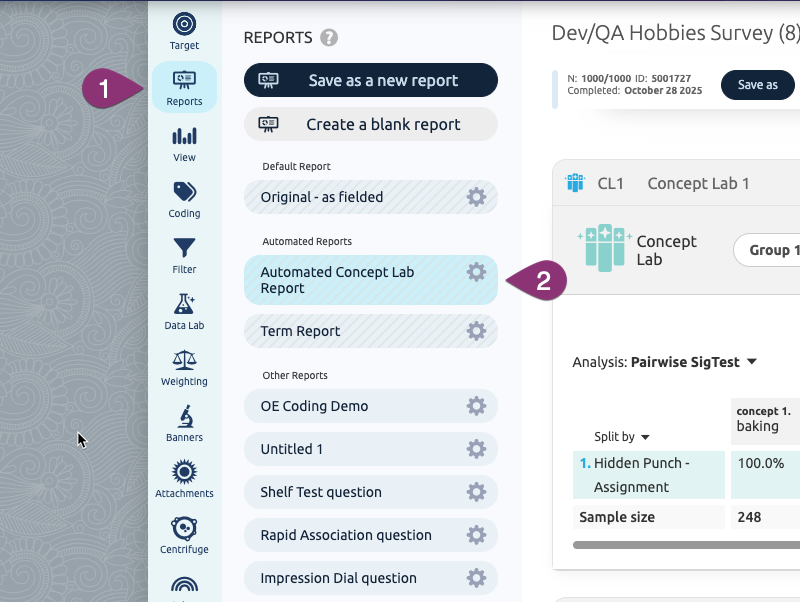
Task: Open the Filter funnel tool
Action: pyautogui.click(x=184, y=255)
